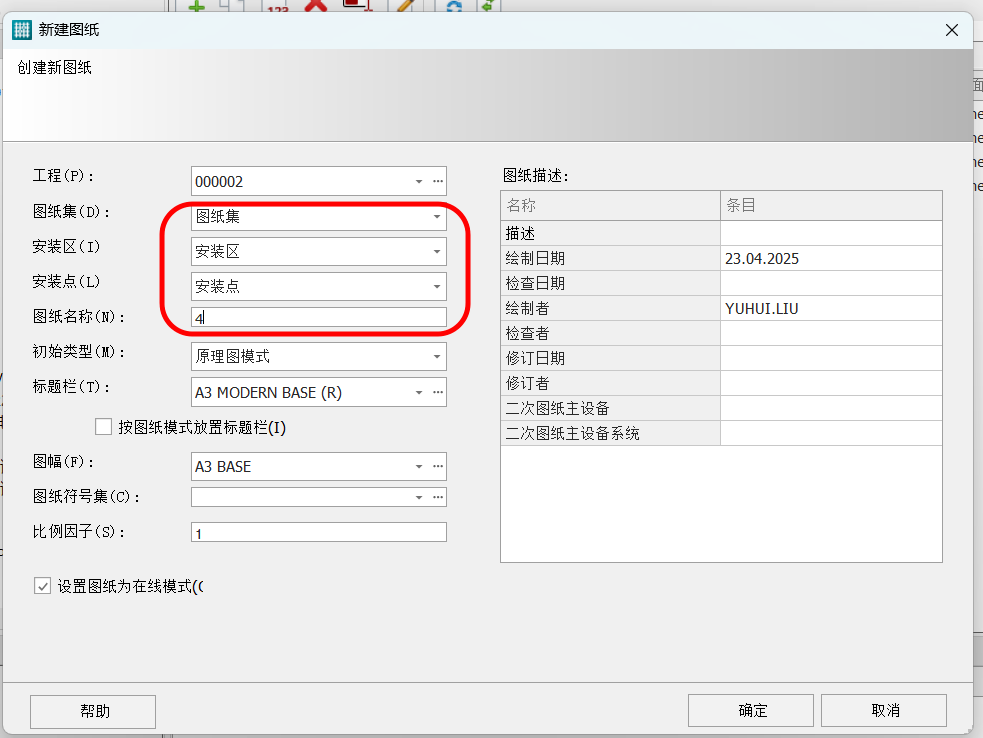Open the 初始类型 原理图模式 dropdown
Image resolution: width=983 pixels, height=738 pixels.
coord(437,356)
